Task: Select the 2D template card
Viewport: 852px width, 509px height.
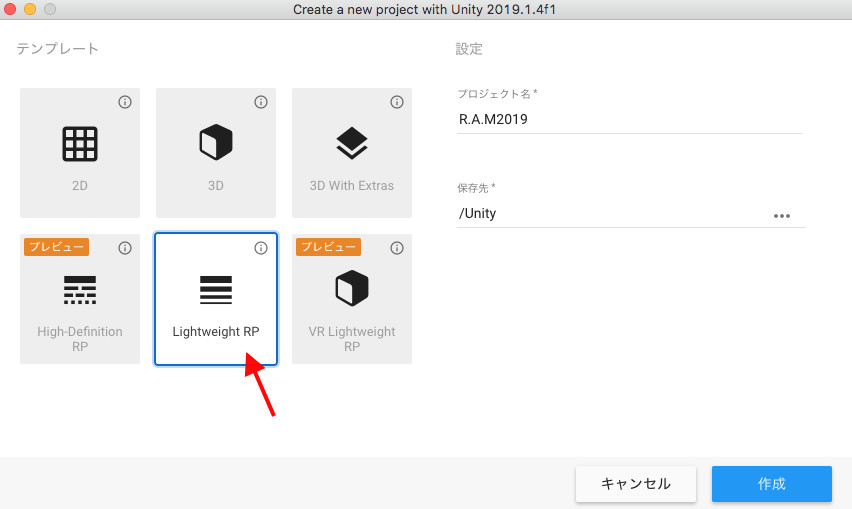Action: (80, 153)
